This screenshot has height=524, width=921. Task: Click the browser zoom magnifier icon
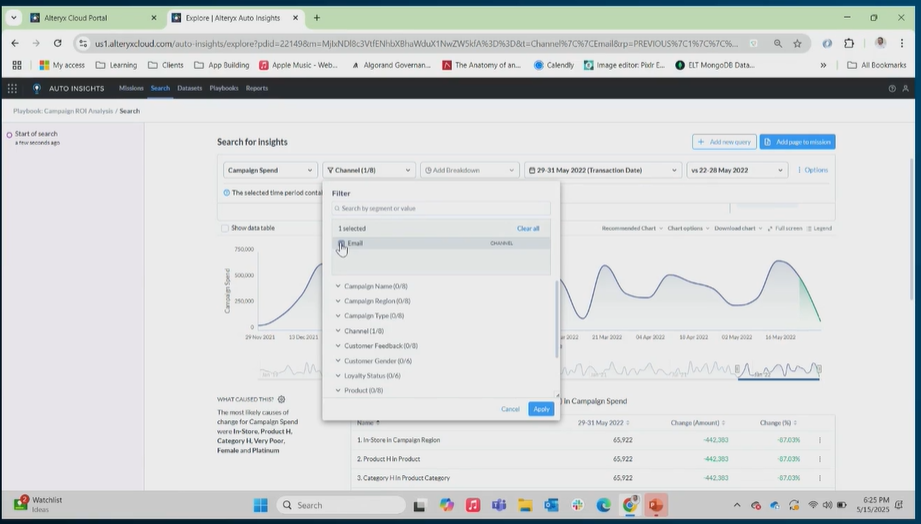click(778, 43)
